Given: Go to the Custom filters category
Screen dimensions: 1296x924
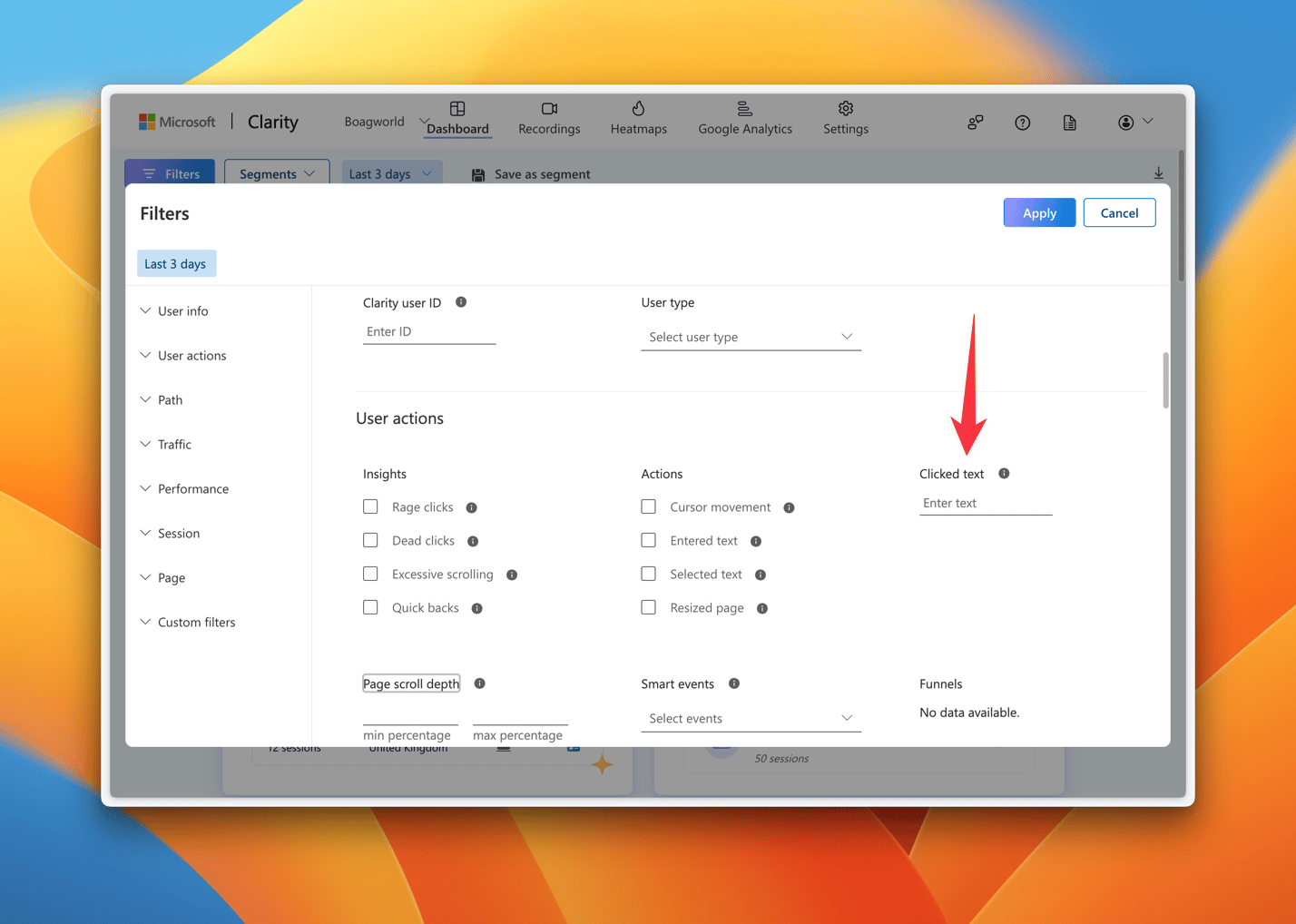Looking at the screenshot, I should pos(196,622).
